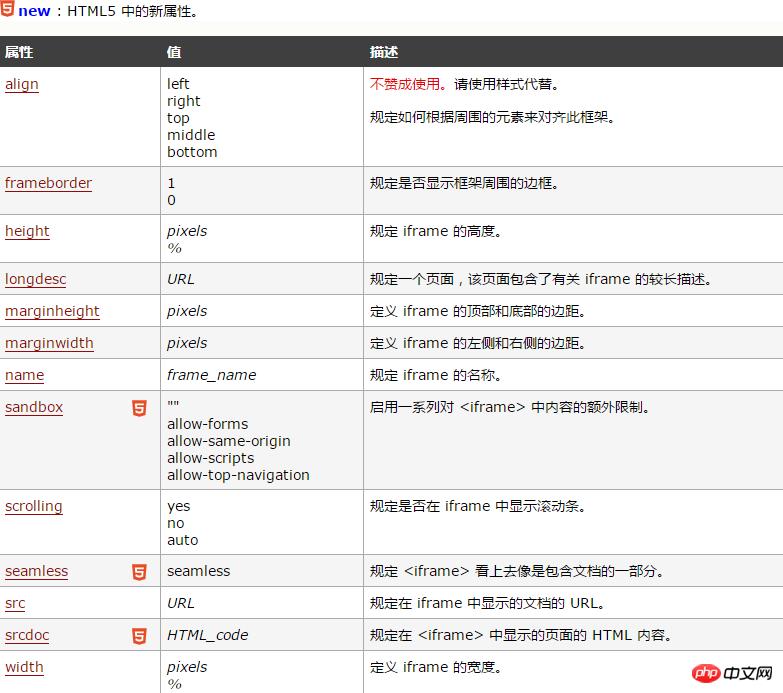Click the HTML5 icon next to seamless

pos(139,572)
